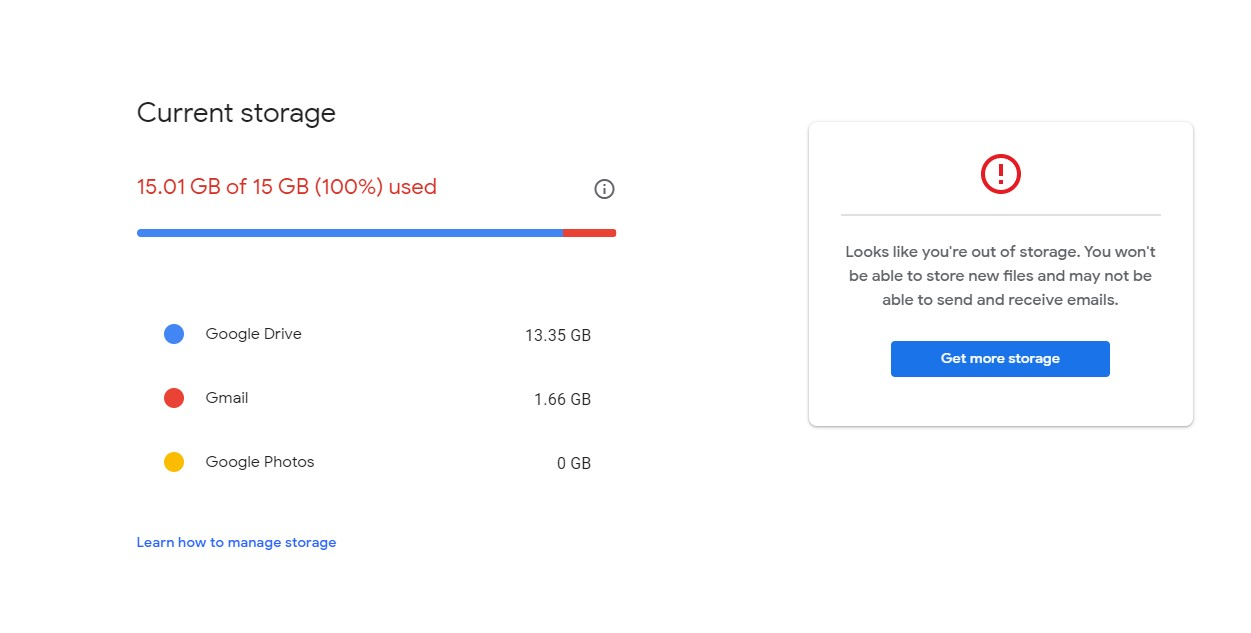This screenshot has width=1251, height=633.
Task: Click the red segment of the storage bar
Action: click(x=590, y=232)
